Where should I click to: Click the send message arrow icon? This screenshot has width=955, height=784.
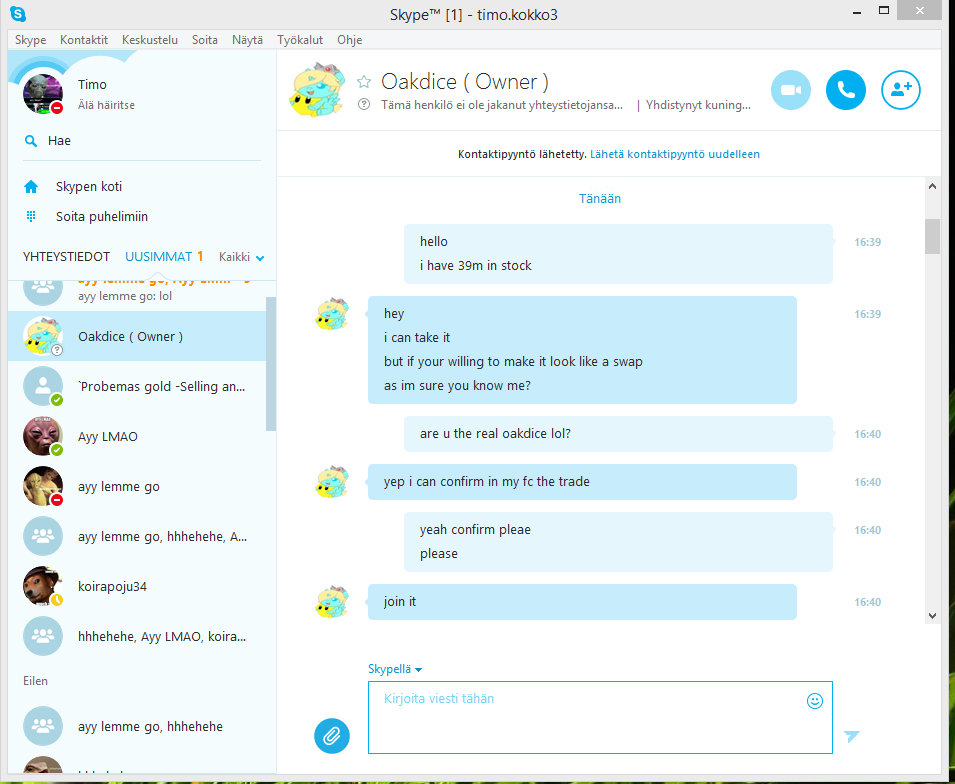tap(851, 736)
